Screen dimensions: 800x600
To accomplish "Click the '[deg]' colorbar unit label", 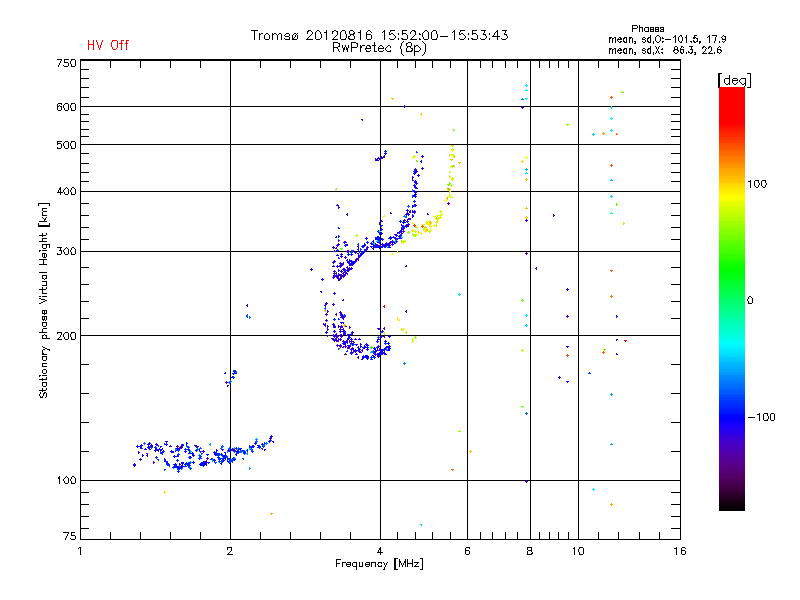I will coord(734,80).
